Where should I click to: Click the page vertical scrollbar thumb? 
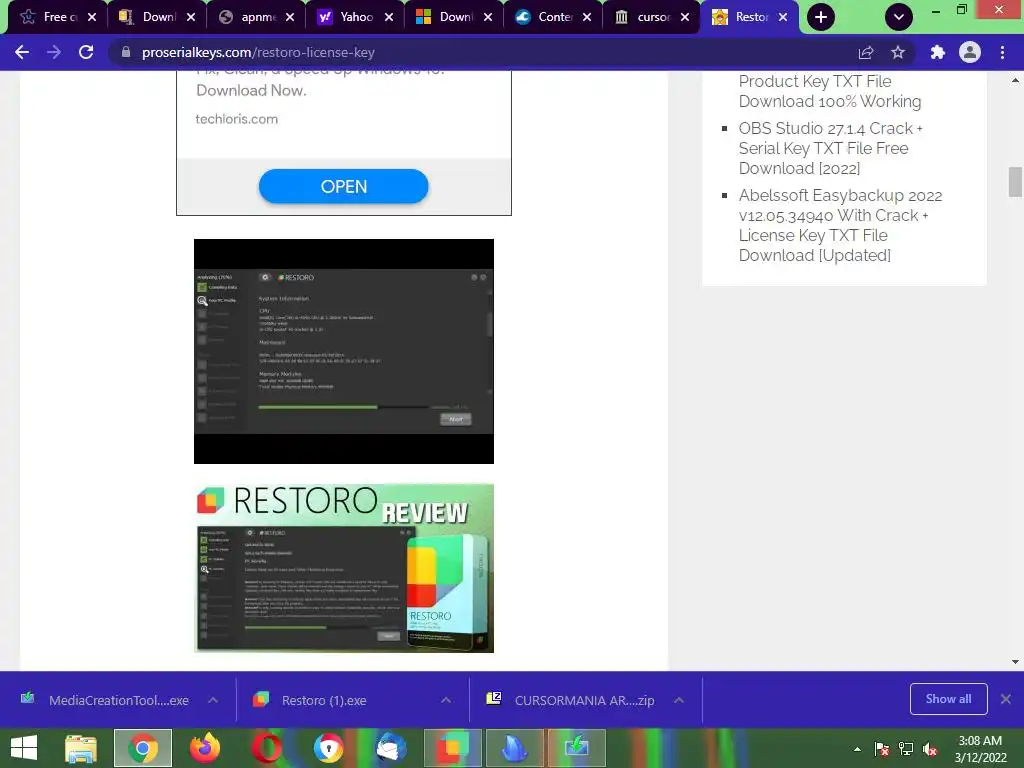[x=1015, y=182]
